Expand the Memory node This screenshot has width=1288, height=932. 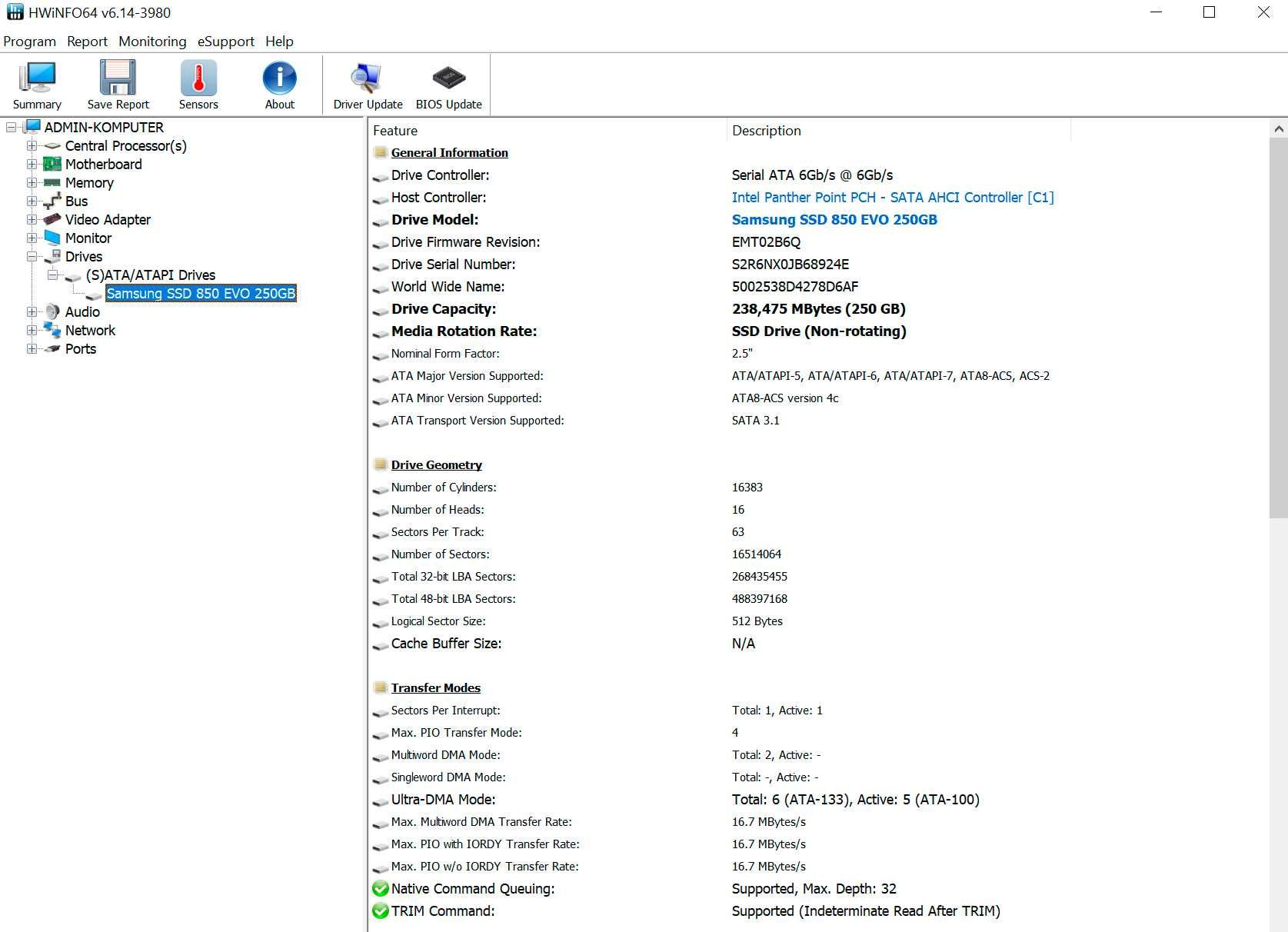pyautogui.click(x=32, y=182)
